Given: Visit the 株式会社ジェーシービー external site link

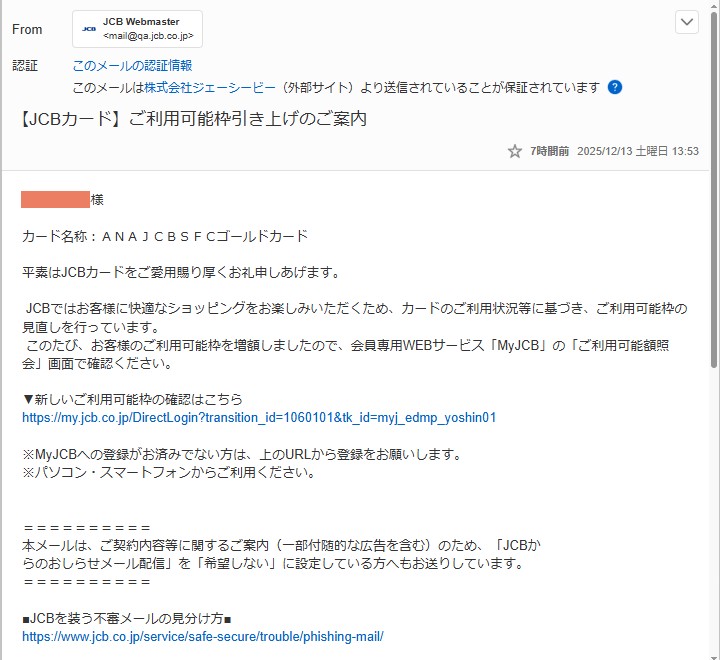Looking at the screenshot, I should point(210,87).
